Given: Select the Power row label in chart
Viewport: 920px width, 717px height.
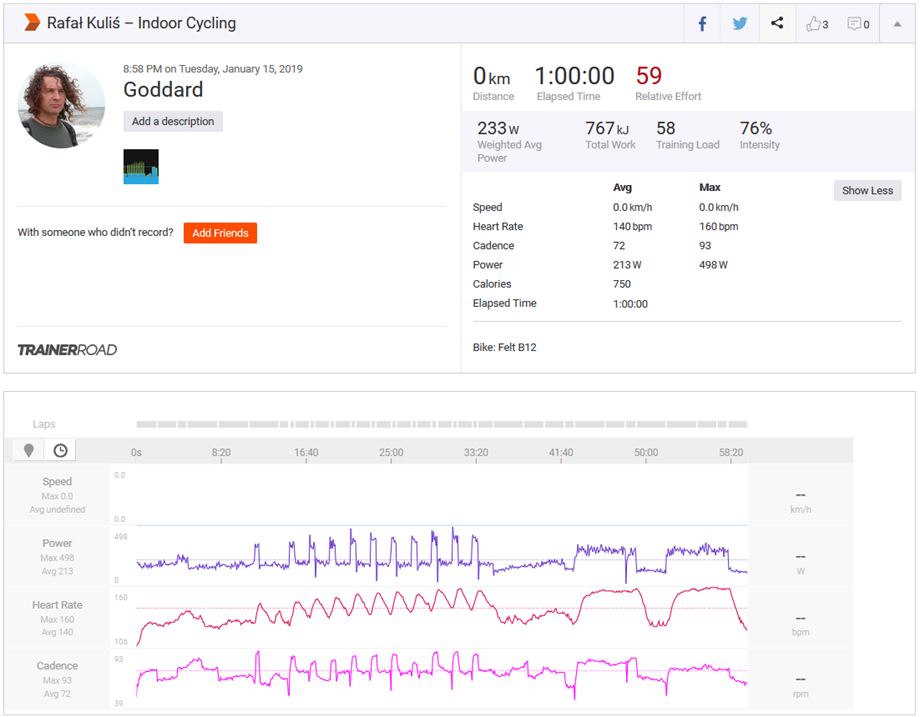Looking at the screenshot, I should (x=57, y=543).
